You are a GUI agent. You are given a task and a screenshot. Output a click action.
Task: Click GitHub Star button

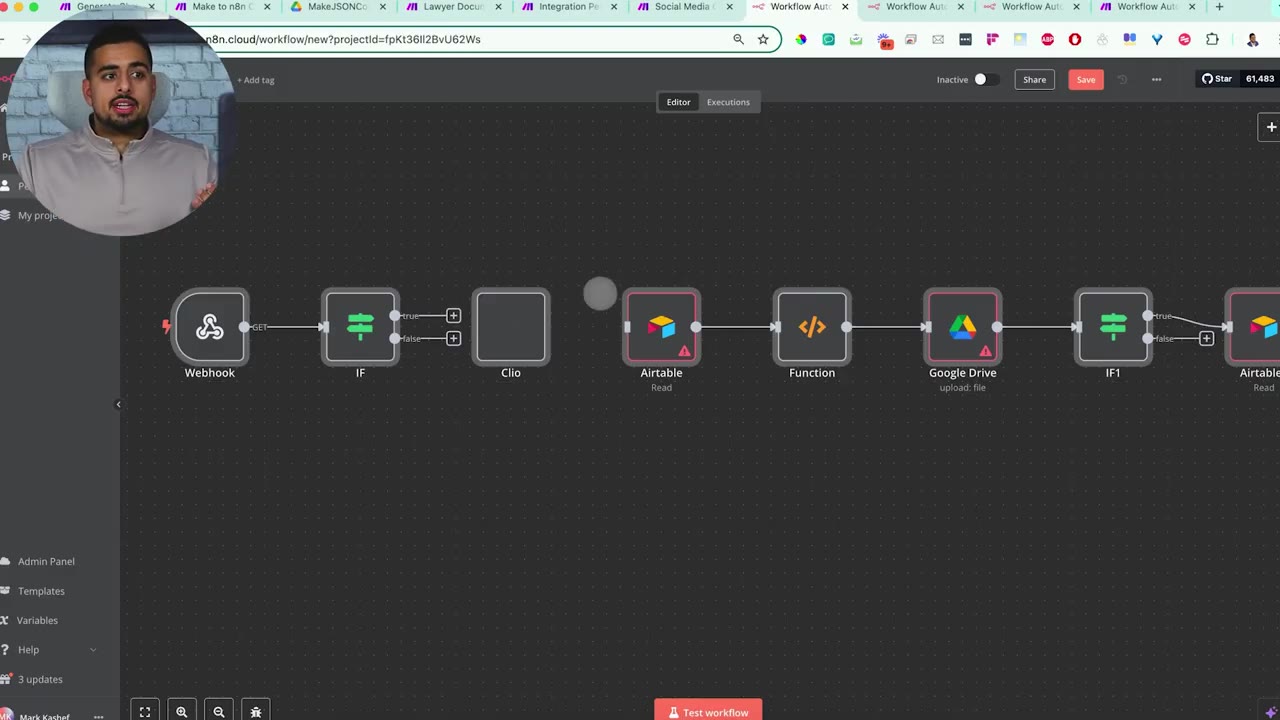1217,79
